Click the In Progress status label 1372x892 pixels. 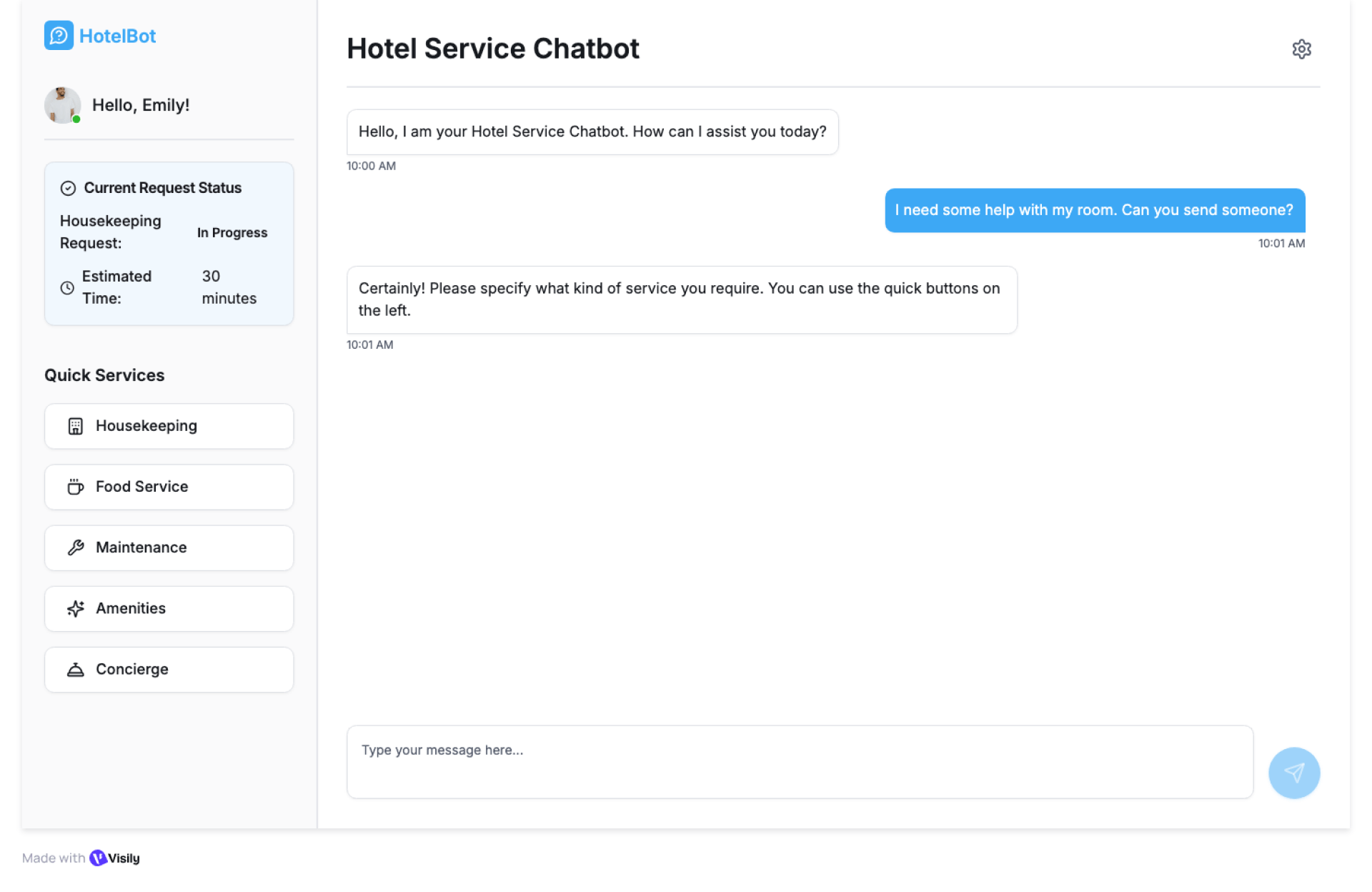pos(232,232)
